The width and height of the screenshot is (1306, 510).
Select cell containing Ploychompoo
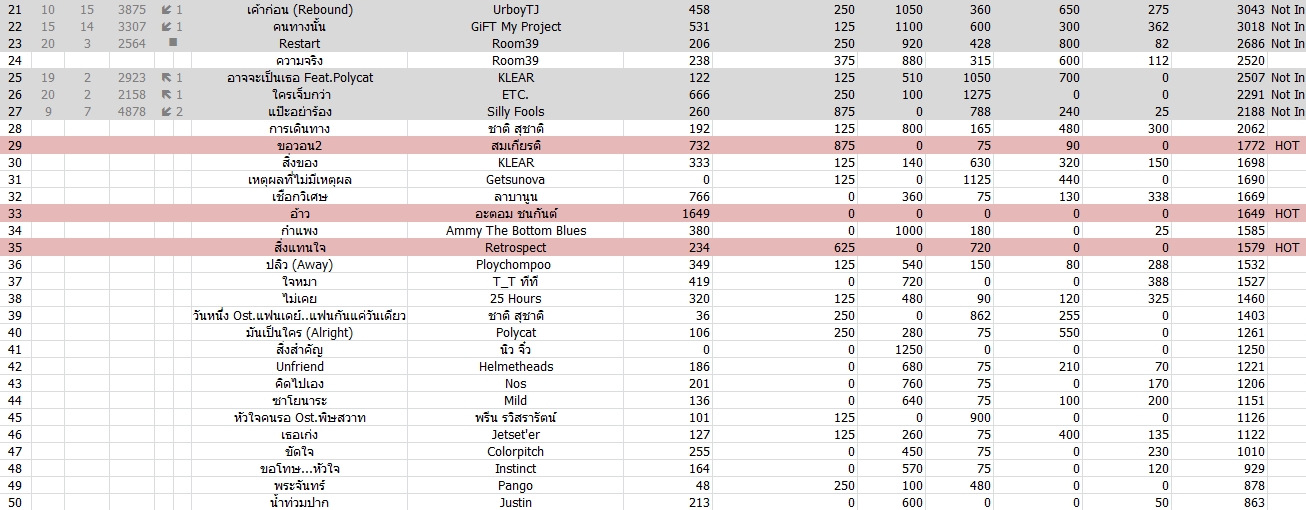click(515, 264)
